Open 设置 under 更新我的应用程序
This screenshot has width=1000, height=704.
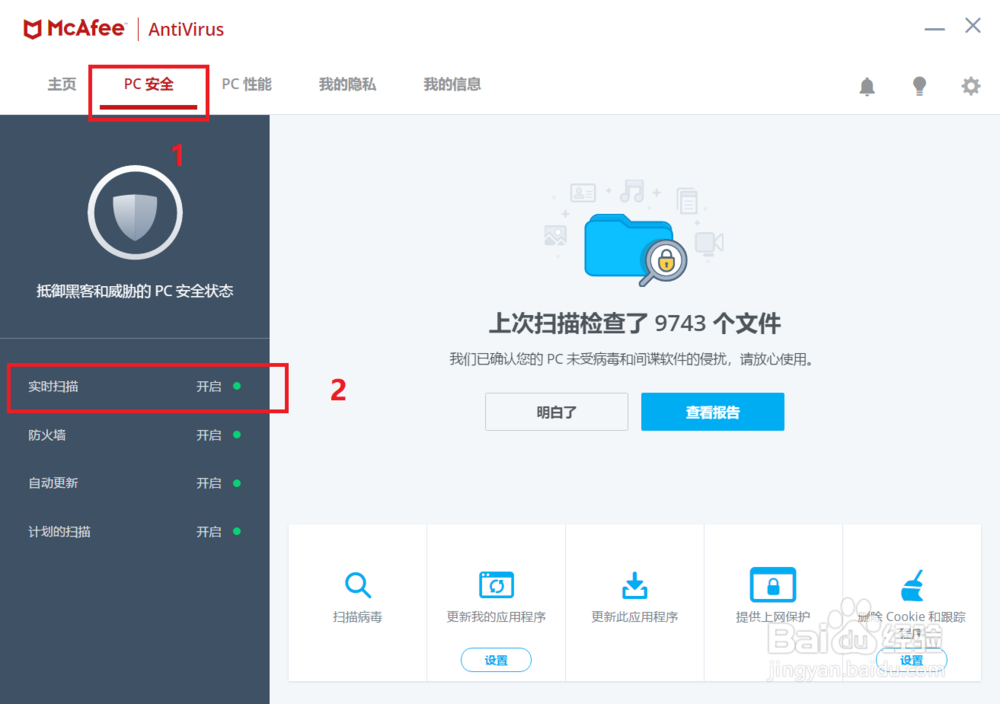coord(496,660)
